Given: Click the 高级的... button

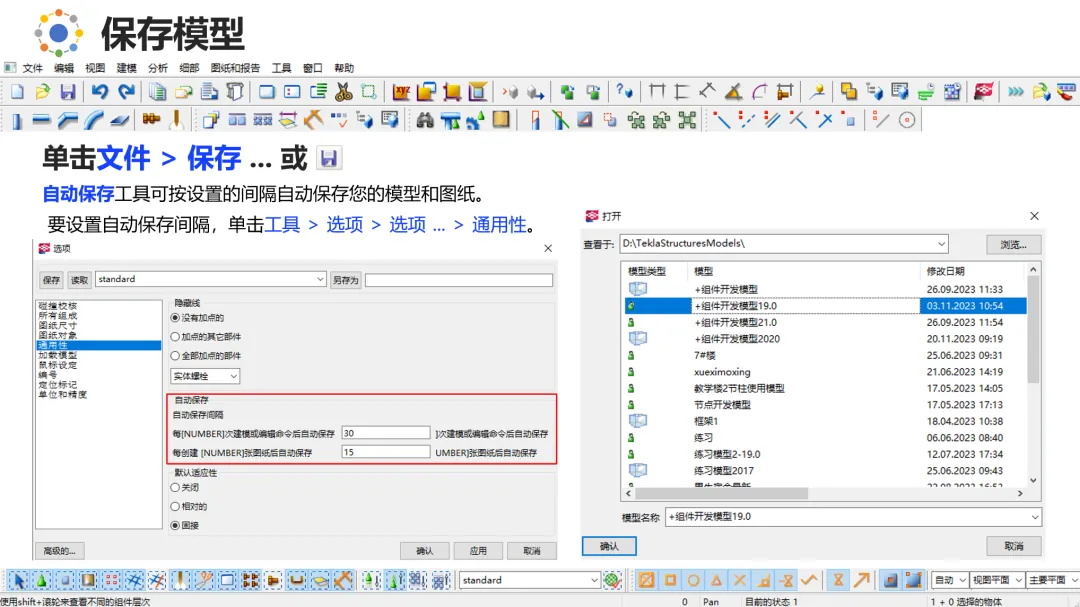Looking at the screenshot, I should [x=59, y=551].
